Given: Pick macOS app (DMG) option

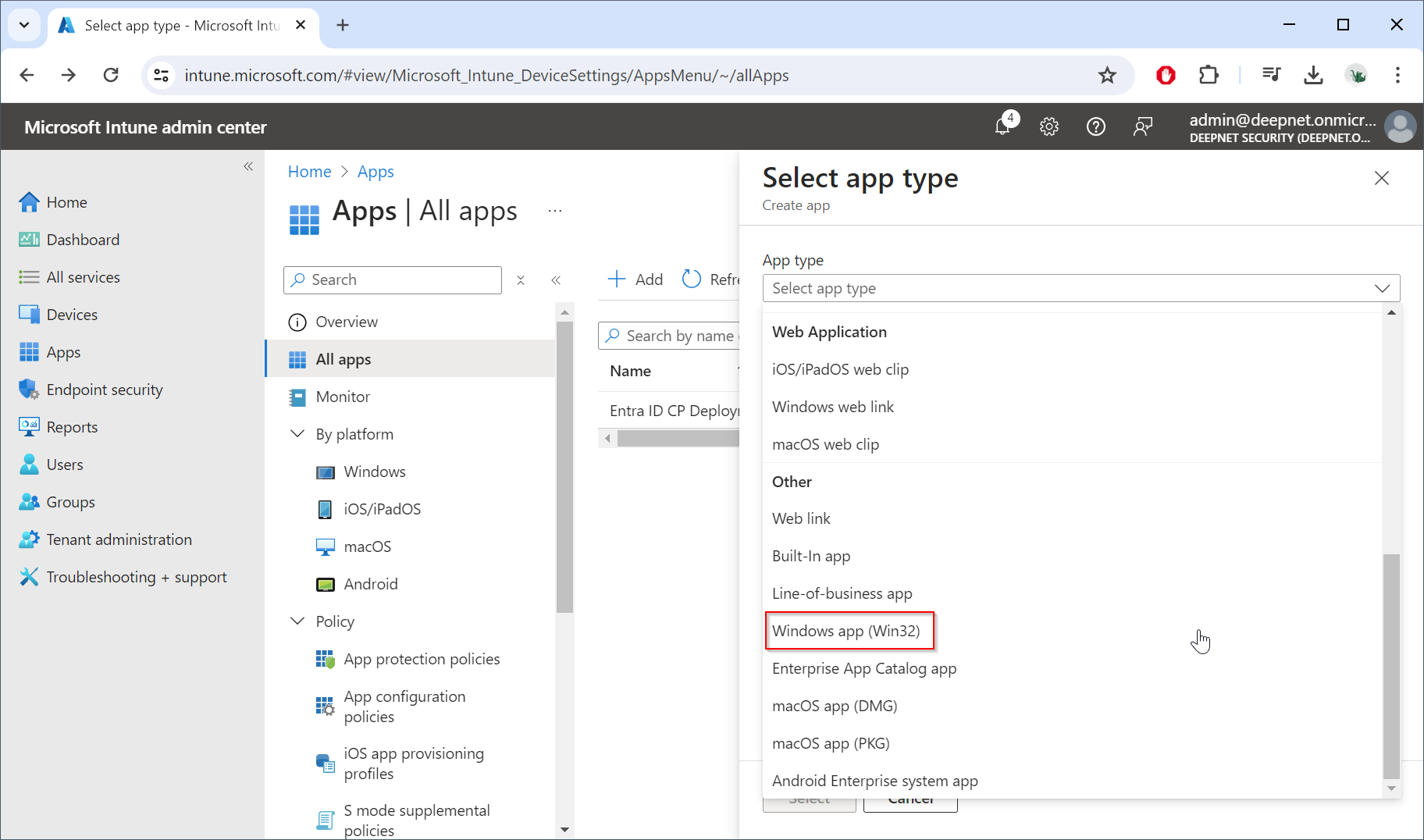Looking at the screenshot, I should pos(835,706).
